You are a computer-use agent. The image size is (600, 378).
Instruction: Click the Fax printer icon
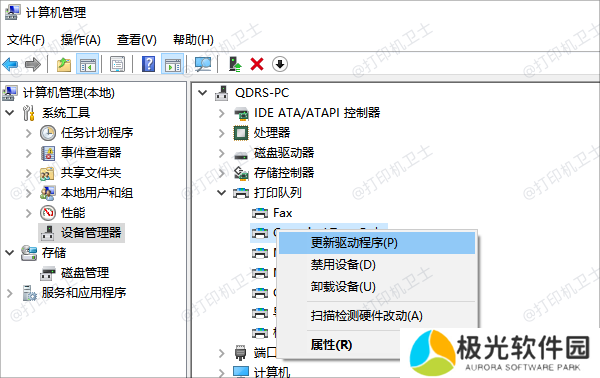(260, 213)
